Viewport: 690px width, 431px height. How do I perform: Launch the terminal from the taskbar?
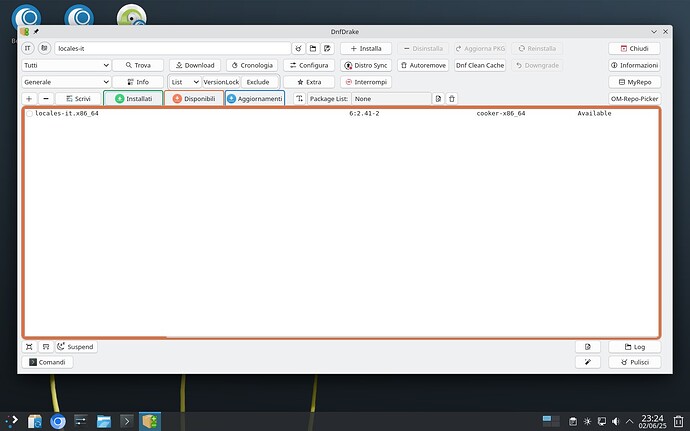127,421
